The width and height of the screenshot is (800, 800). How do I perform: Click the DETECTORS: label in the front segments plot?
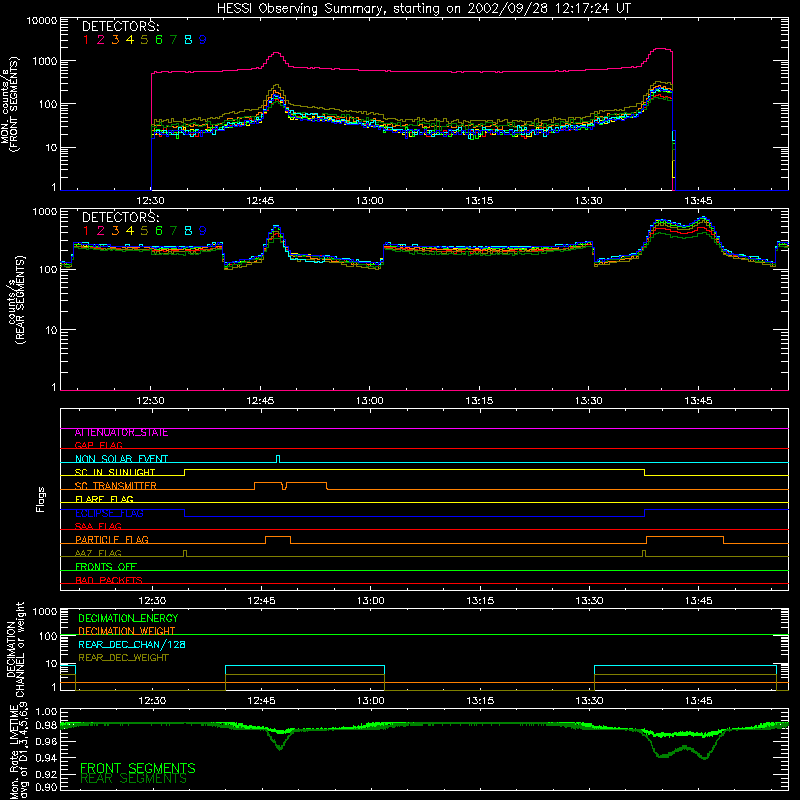(120, 26)
